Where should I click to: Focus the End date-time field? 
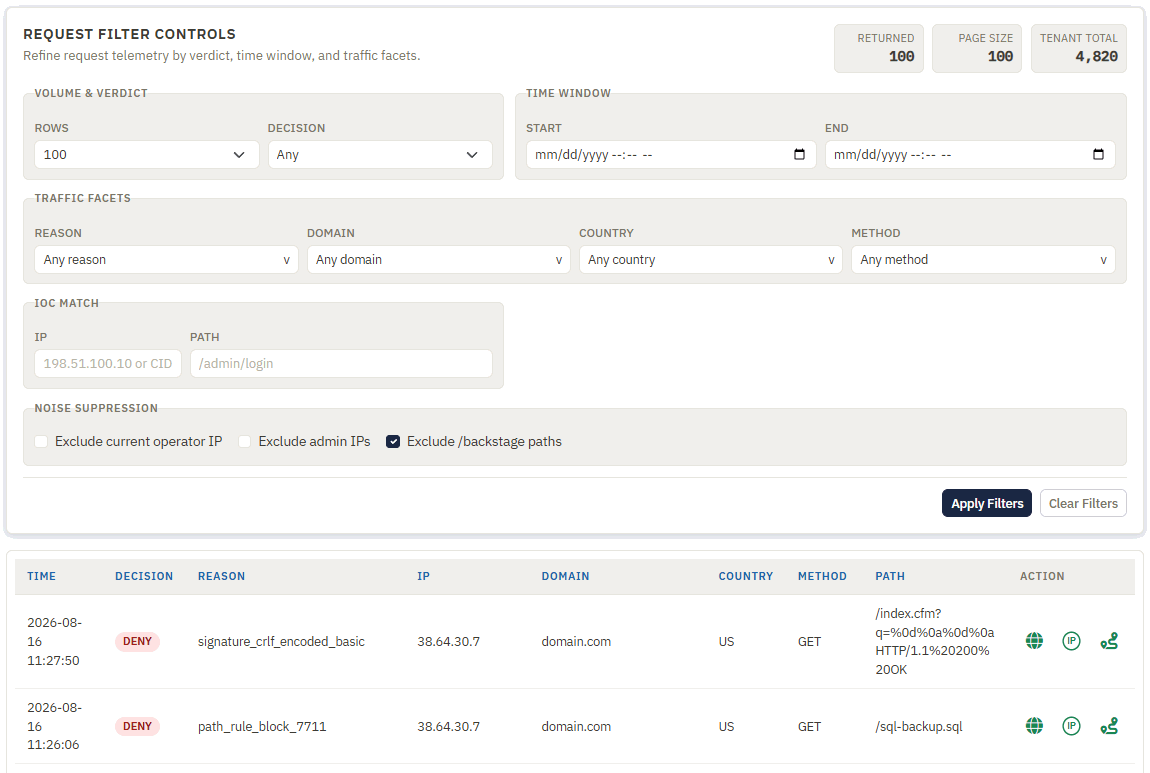tap(970, 155)
